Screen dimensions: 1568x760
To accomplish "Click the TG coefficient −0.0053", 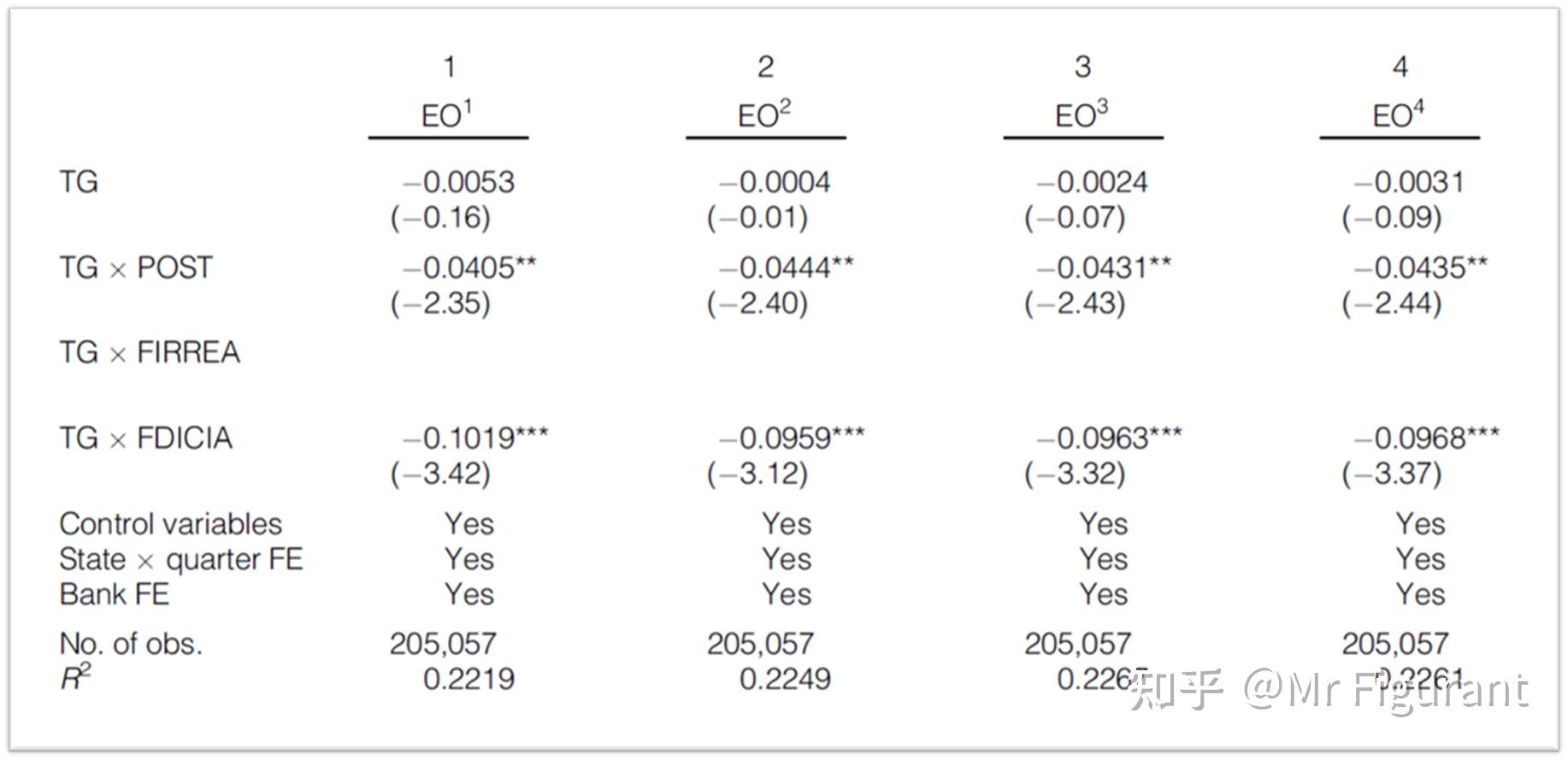I will [x=458, y=182].
